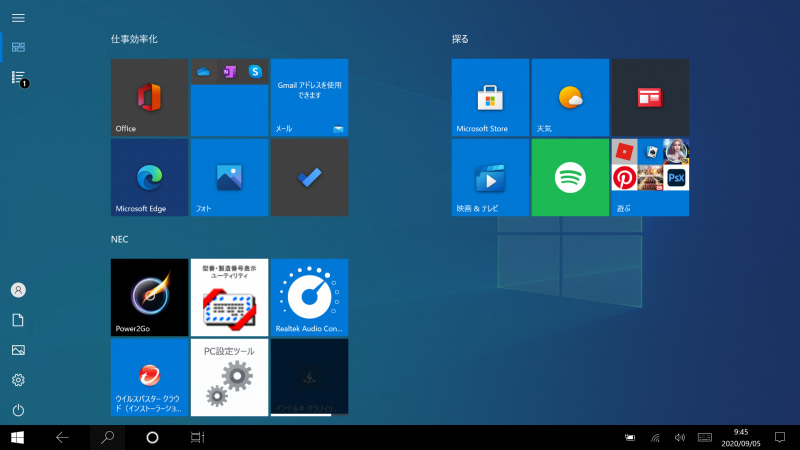
Task: Open Virus Buster Cloud installer tile
Action: (x=149, y=378)
